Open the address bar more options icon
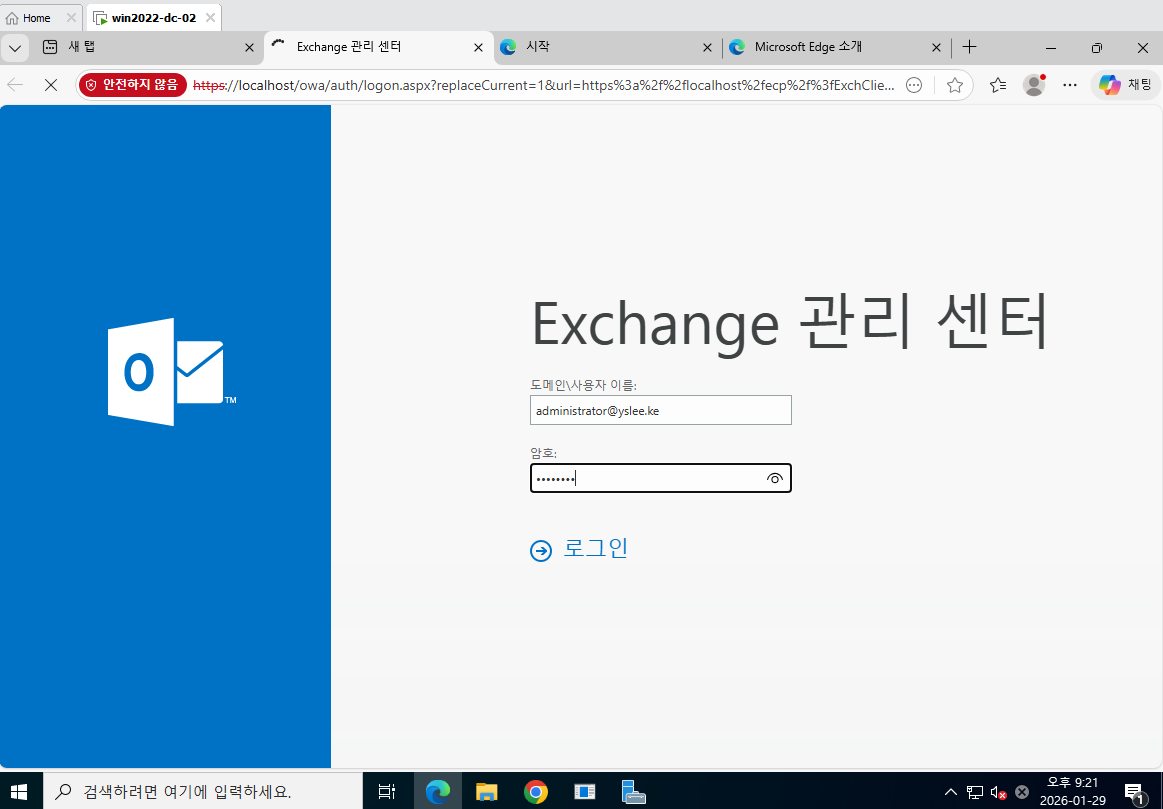This screenshot has width=1163, height=809. 915,85
